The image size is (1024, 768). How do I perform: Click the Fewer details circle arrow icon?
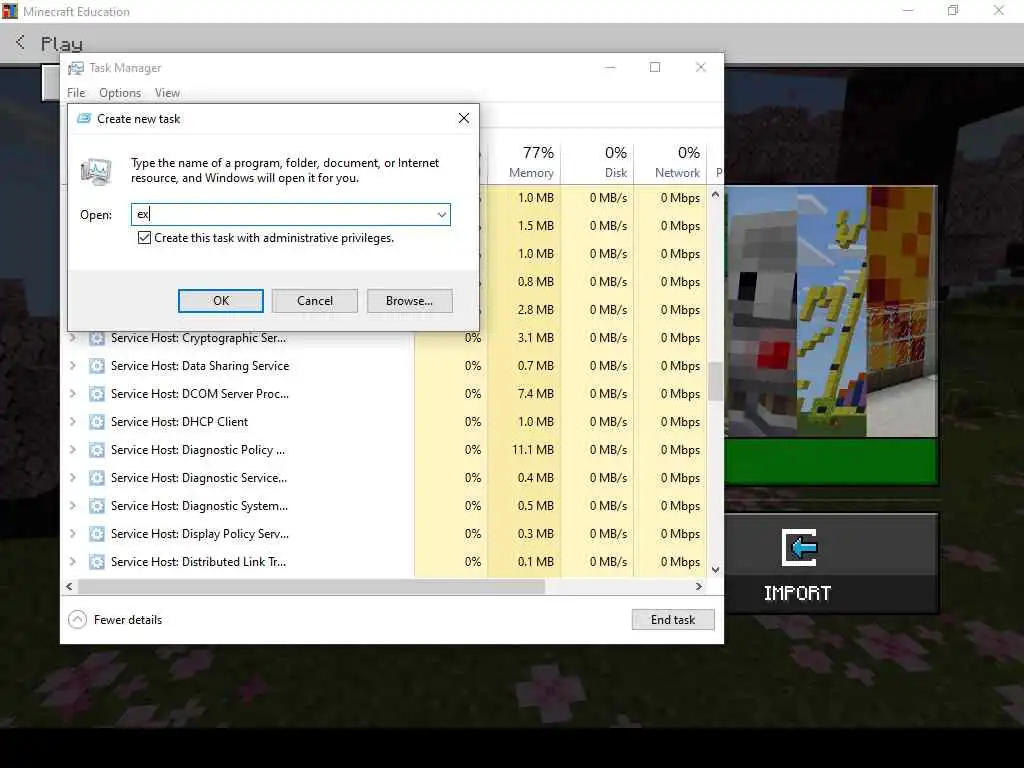pos(77,619)
